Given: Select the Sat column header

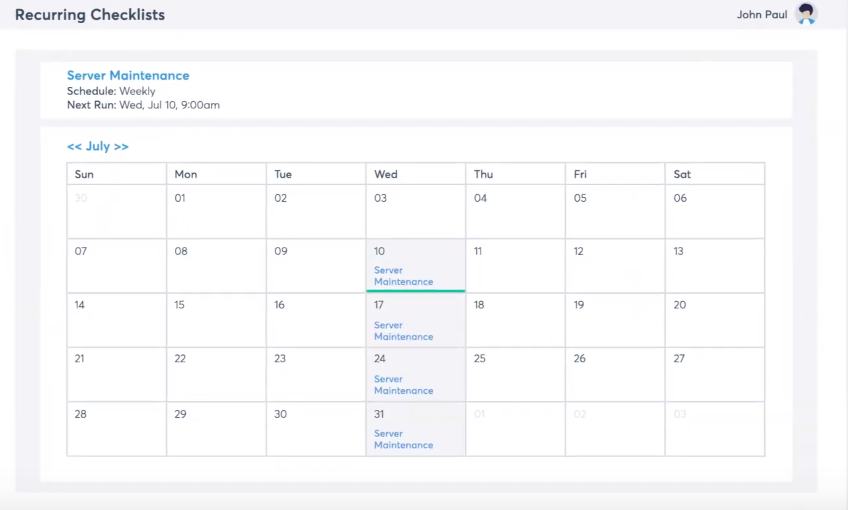Looking at the screenshot, I should coord(715,174).
